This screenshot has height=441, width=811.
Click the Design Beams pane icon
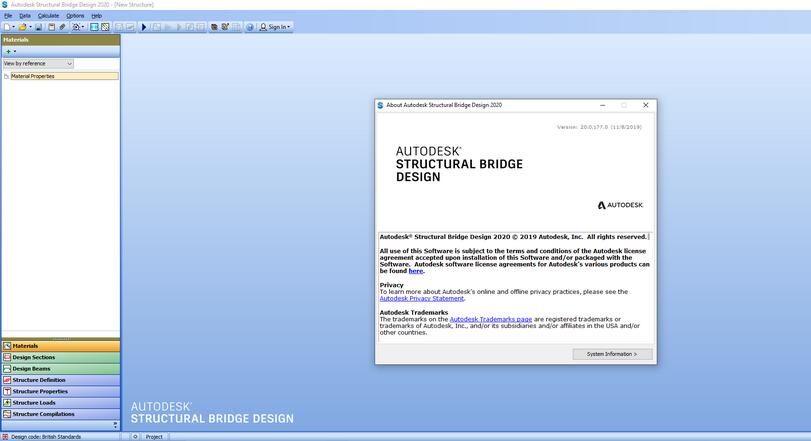[x=7, y=369]
